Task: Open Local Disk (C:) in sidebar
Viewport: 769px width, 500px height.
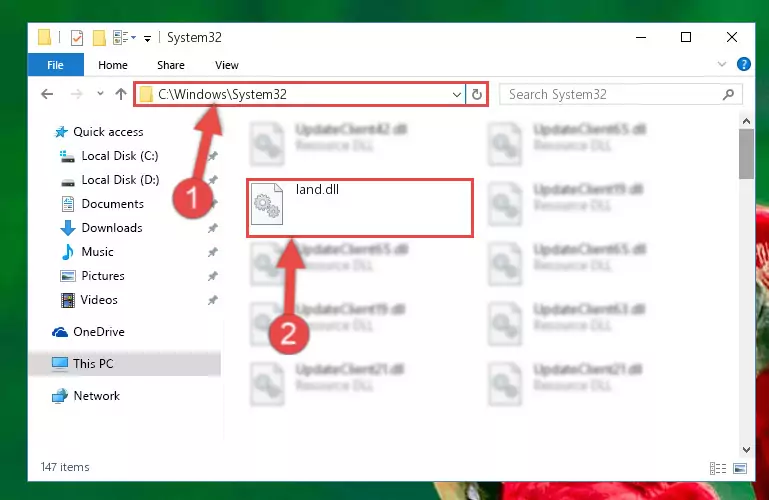Action: (120, 156)
